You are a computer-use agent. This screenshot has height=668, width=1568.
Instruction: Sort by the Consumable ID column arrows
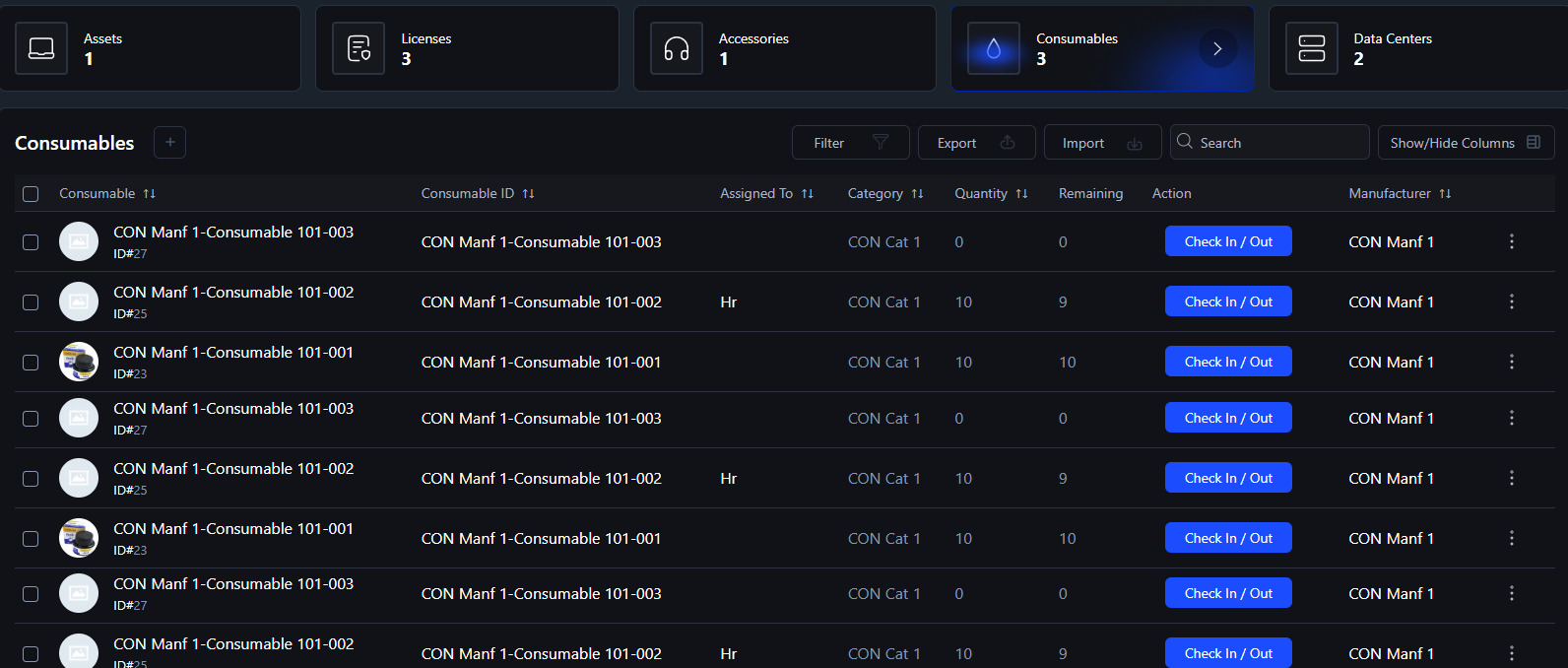click(x=529, y=194)
